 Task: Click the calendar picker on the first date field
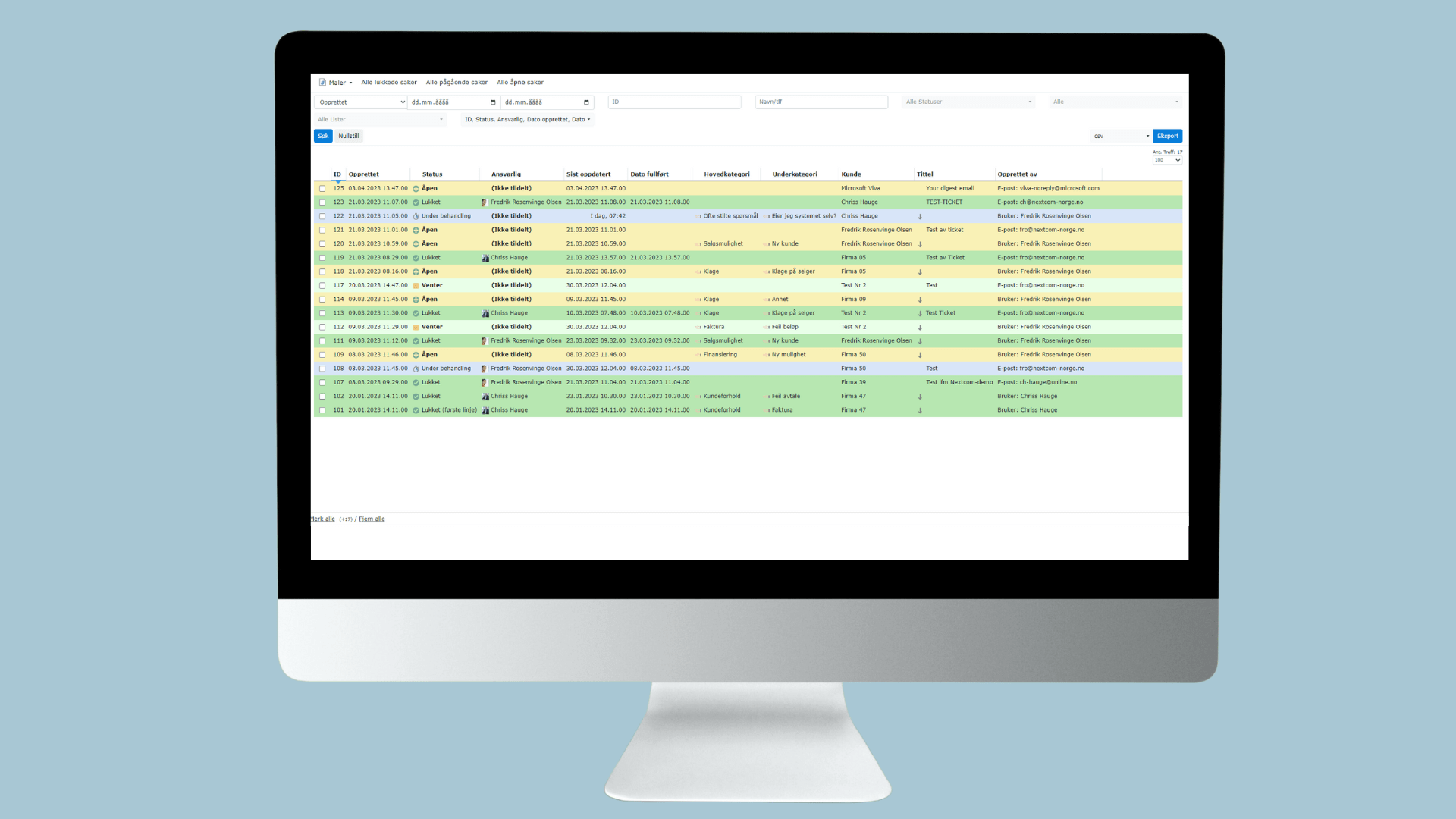494,102
